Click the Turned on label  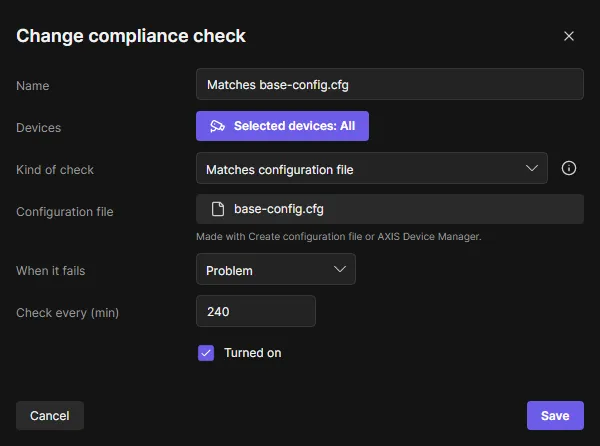tap(253, 353)
